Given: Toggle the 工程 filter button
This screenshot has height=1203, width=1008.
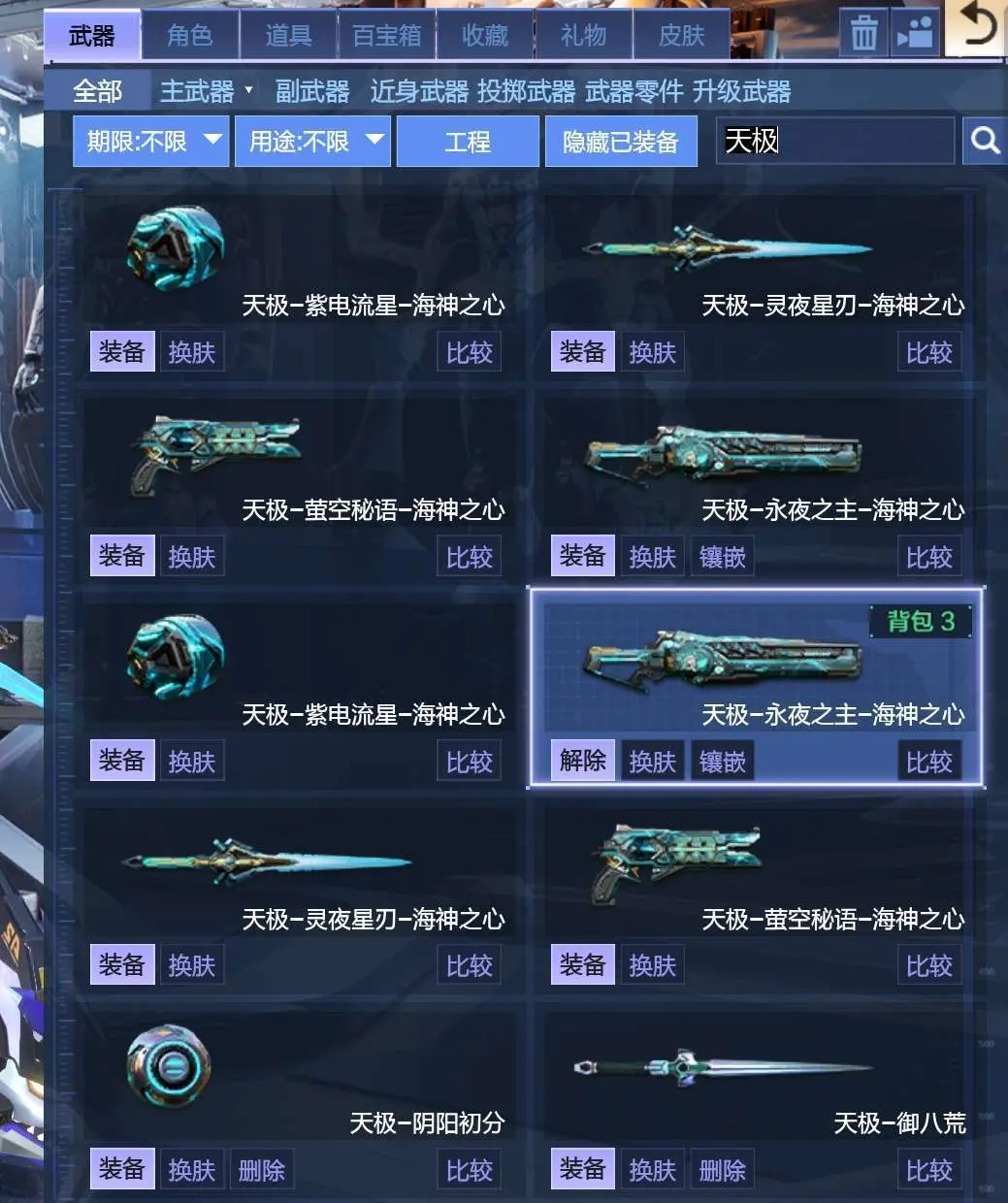Looking at the screenshot, I should click(x=468, y=142).
